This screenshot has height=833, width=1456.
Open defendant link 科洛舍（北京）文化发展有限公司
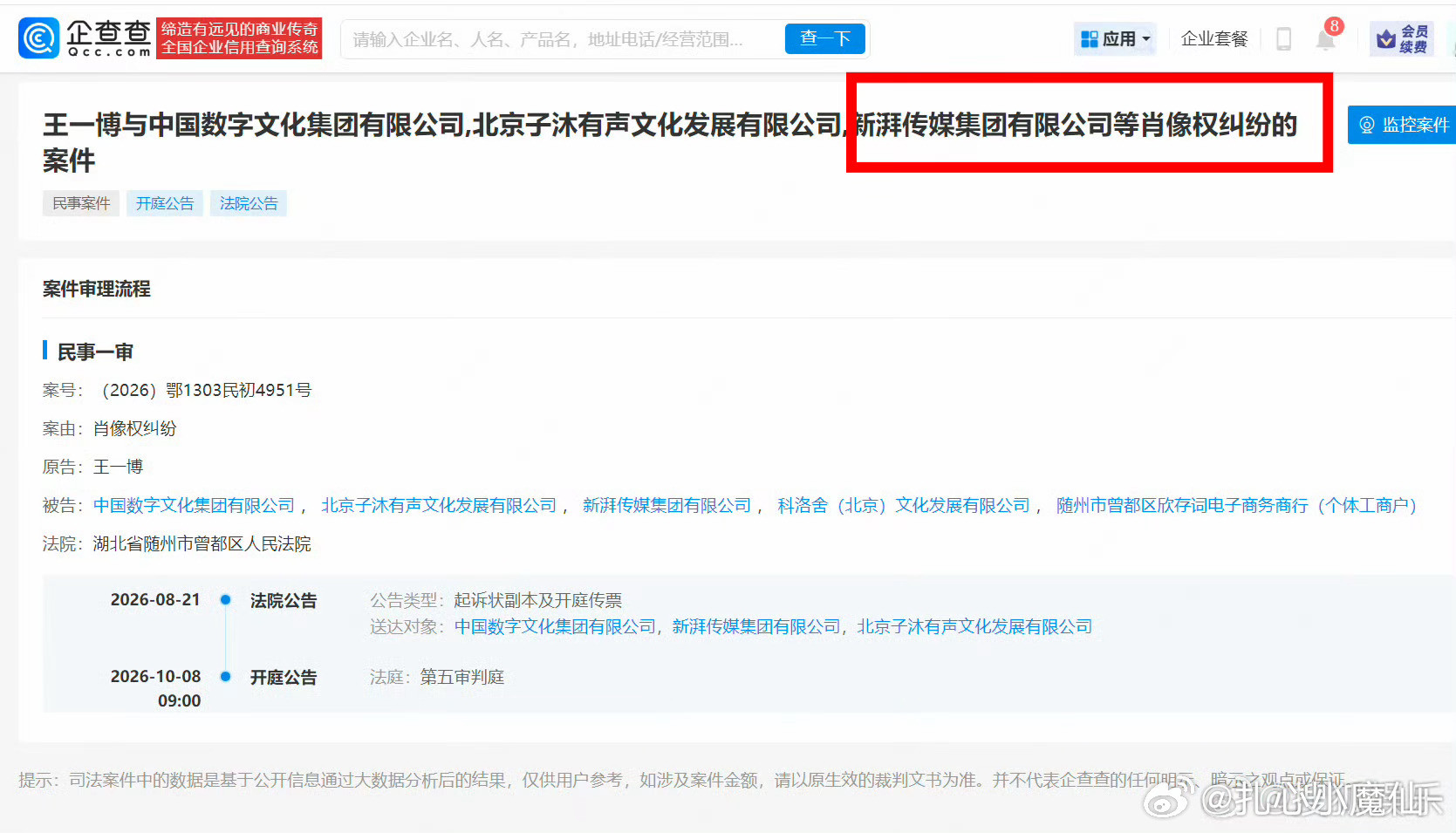[904, 505]
